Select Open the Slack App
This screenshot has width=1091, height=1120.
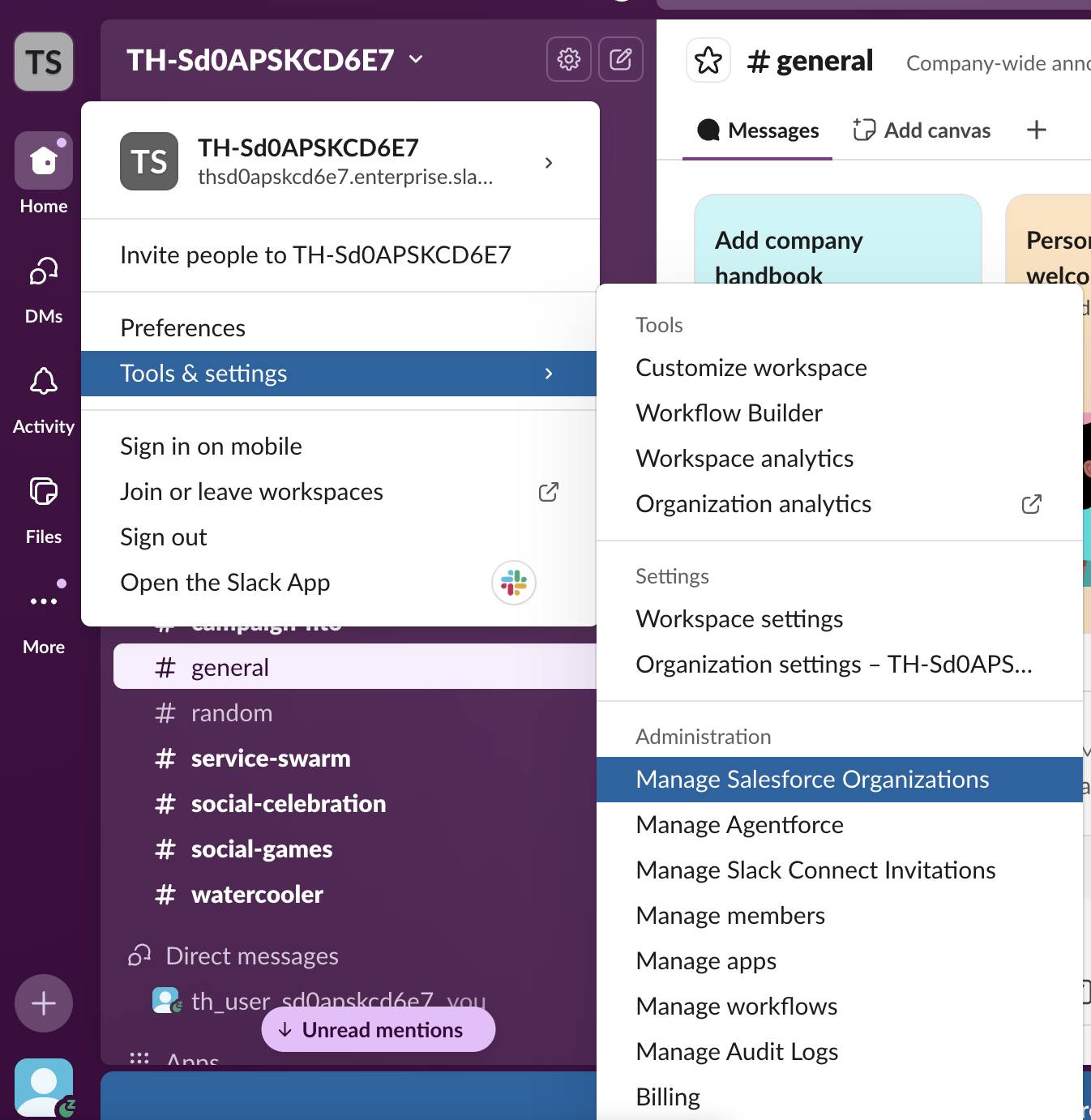[x=340, y=583]
